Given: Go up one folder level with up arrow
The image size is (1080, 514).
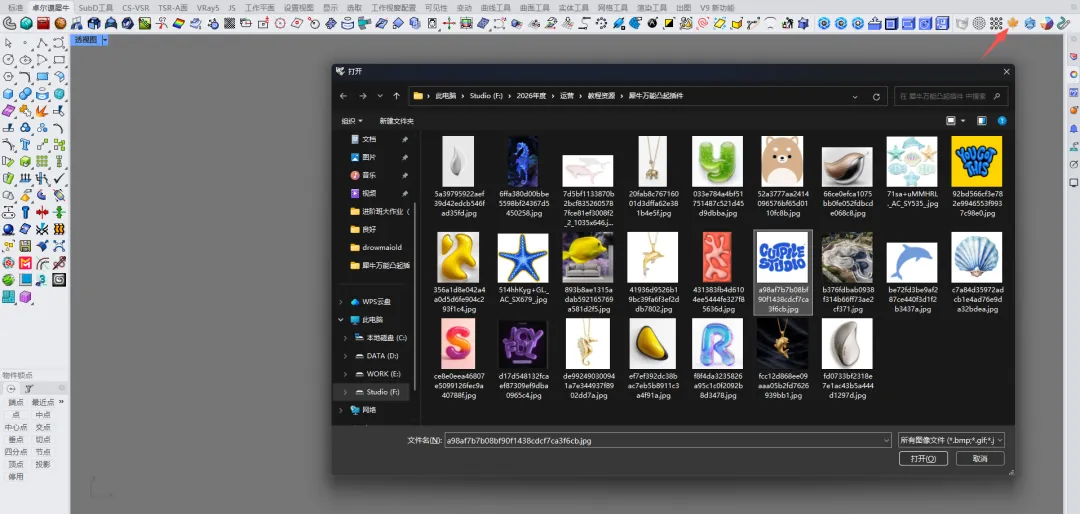Looking at the screenshot, I should pyautogui.click(x=396, y=96).
